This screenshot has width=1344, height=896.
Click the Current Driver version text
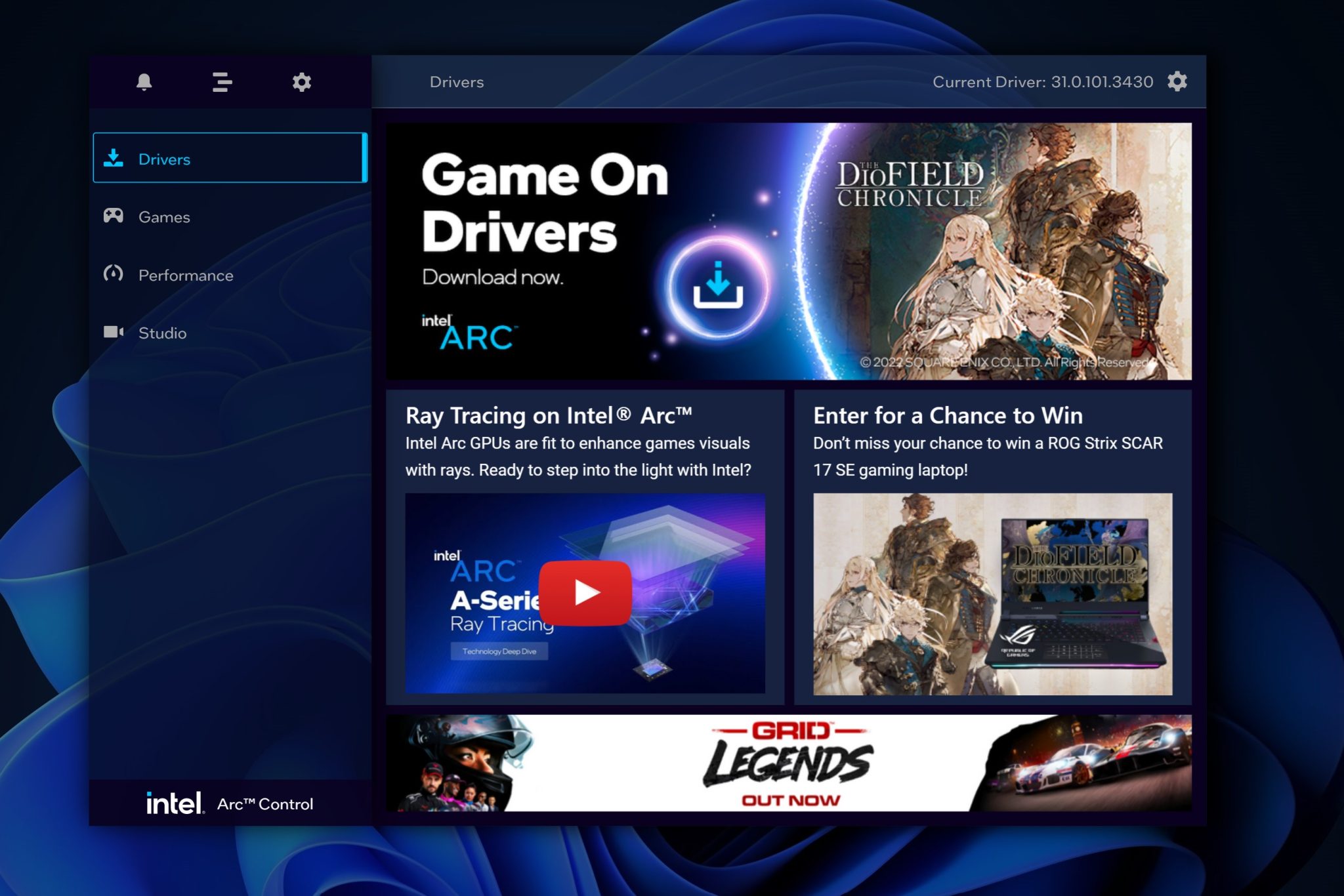(1042, 82)
